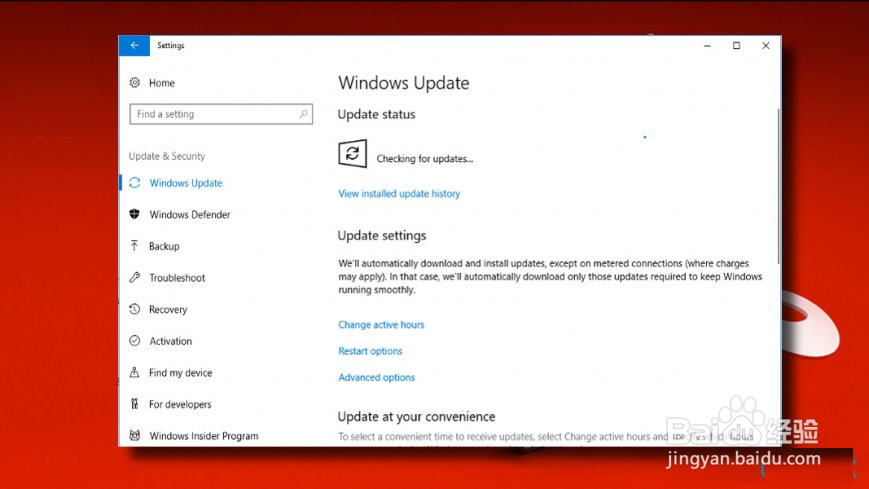Click the Windows Insider Program icon
The height and width of the screenshot is (489, 869).
click(135, 435)
